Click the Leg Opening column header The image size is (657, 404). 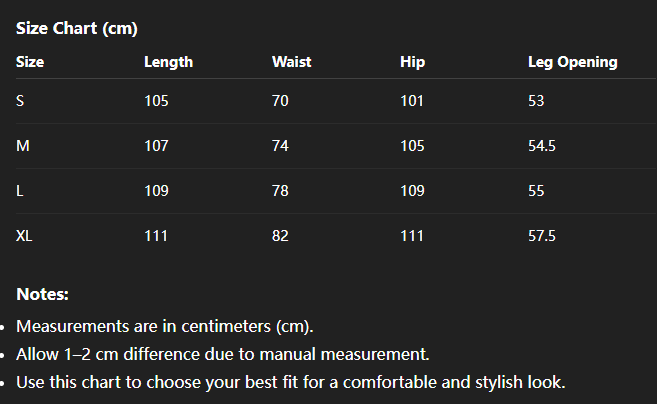coord(572,62)
